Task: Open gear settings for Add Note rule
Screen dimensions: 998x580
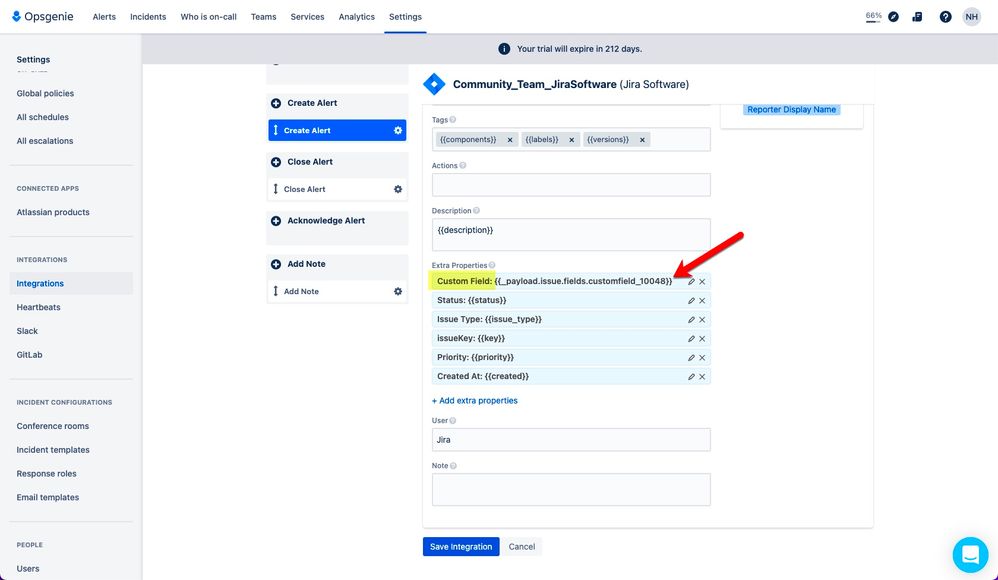Action: pos(398,292)
